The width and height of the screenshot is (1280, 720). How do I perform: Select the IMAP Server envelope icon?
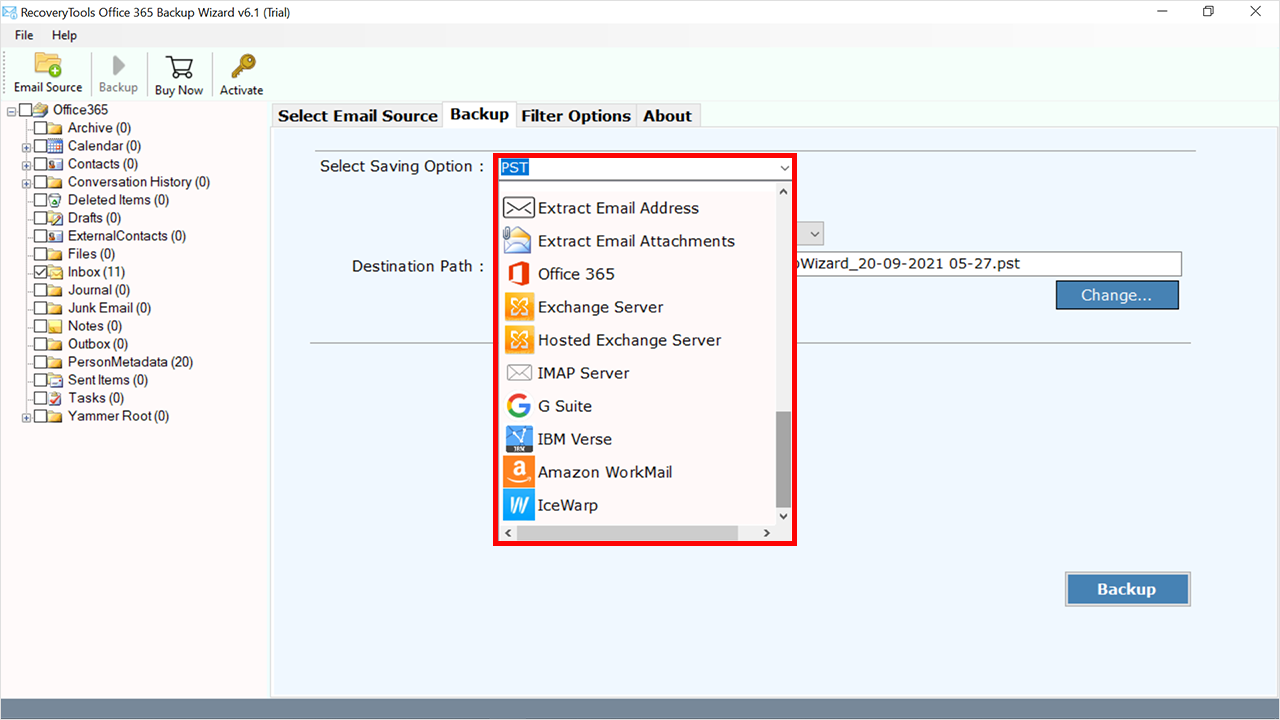pyautogui.click(x=519, y=373)
